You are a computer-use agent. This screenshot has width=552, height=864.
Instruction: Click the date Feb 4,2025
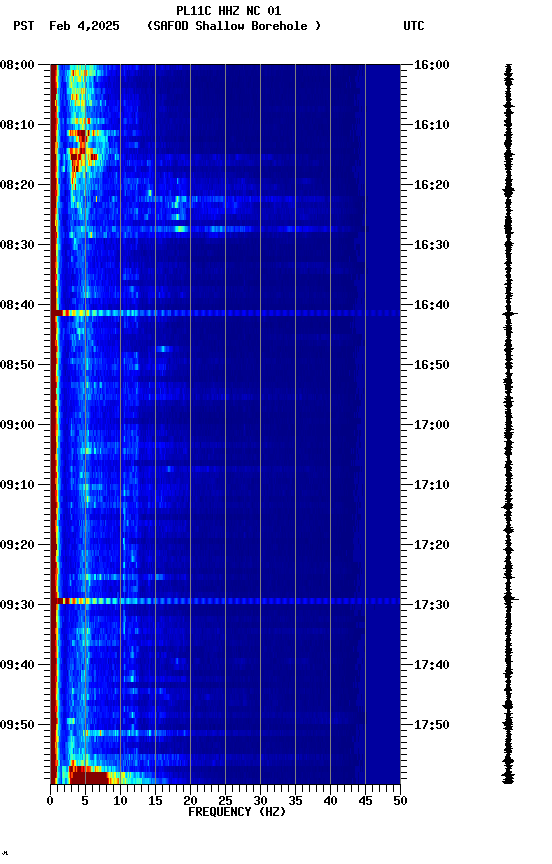coord(84,26)
